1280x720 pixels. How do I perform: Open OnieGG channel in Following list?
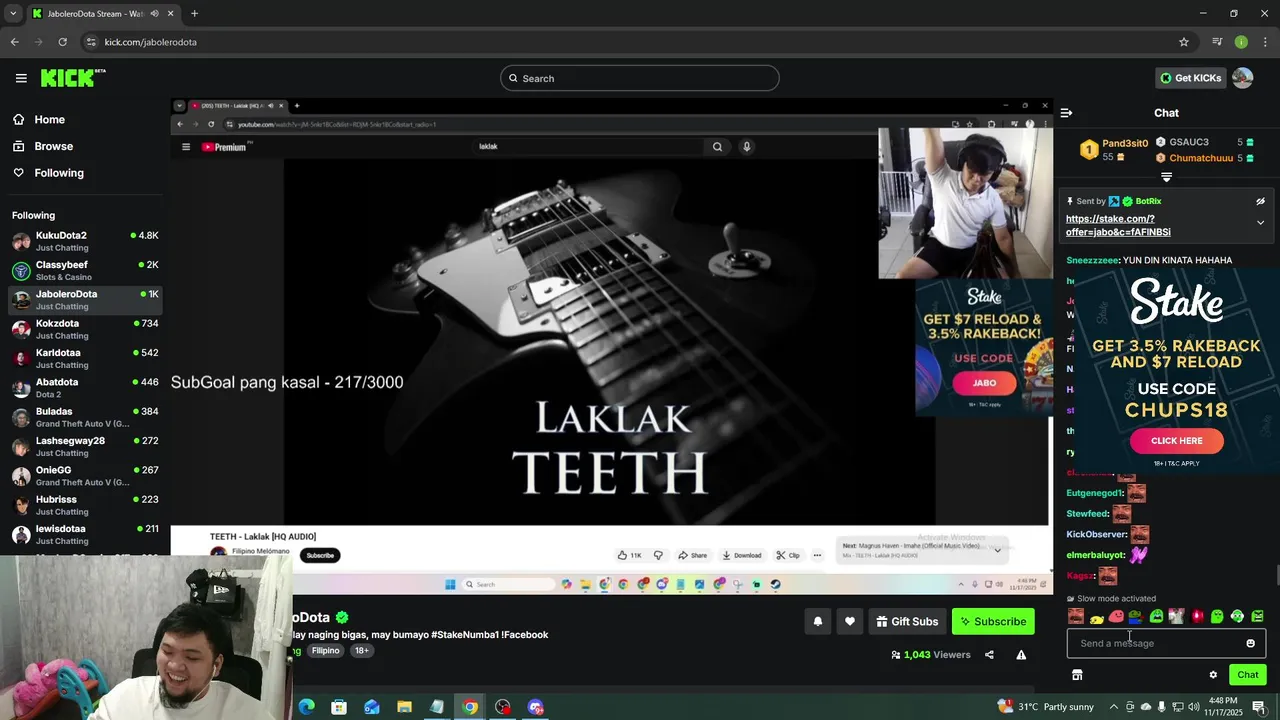85,475
